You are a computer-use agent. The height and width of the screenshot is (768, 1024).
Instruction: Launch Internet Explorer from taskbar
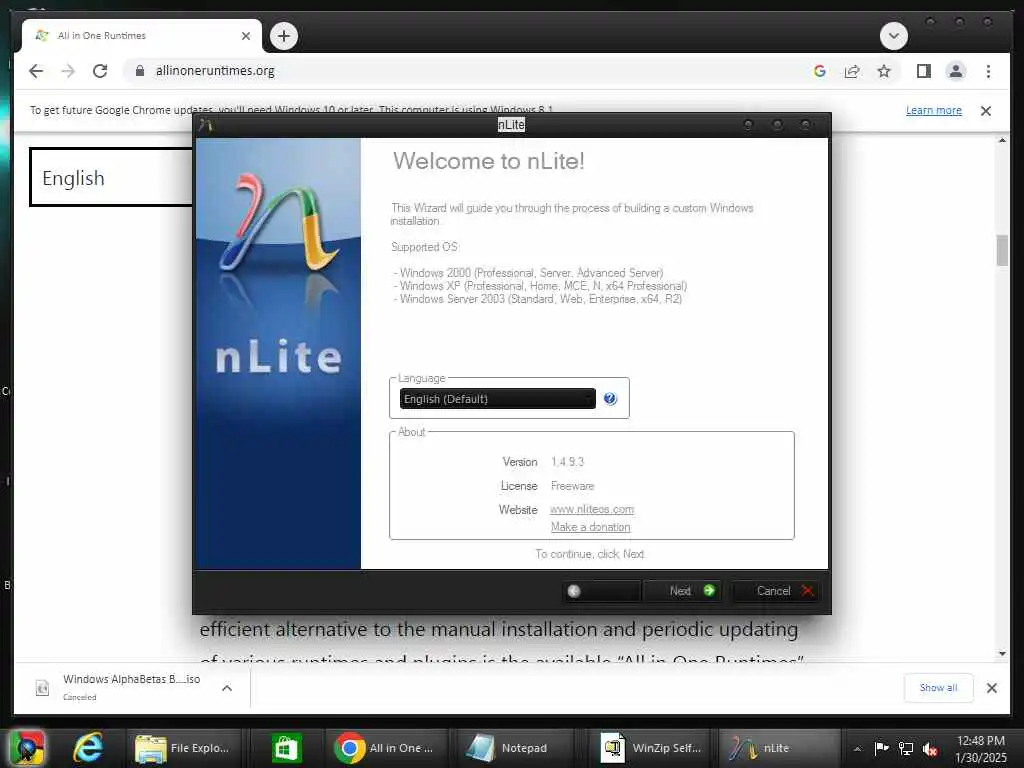[88, 748]
